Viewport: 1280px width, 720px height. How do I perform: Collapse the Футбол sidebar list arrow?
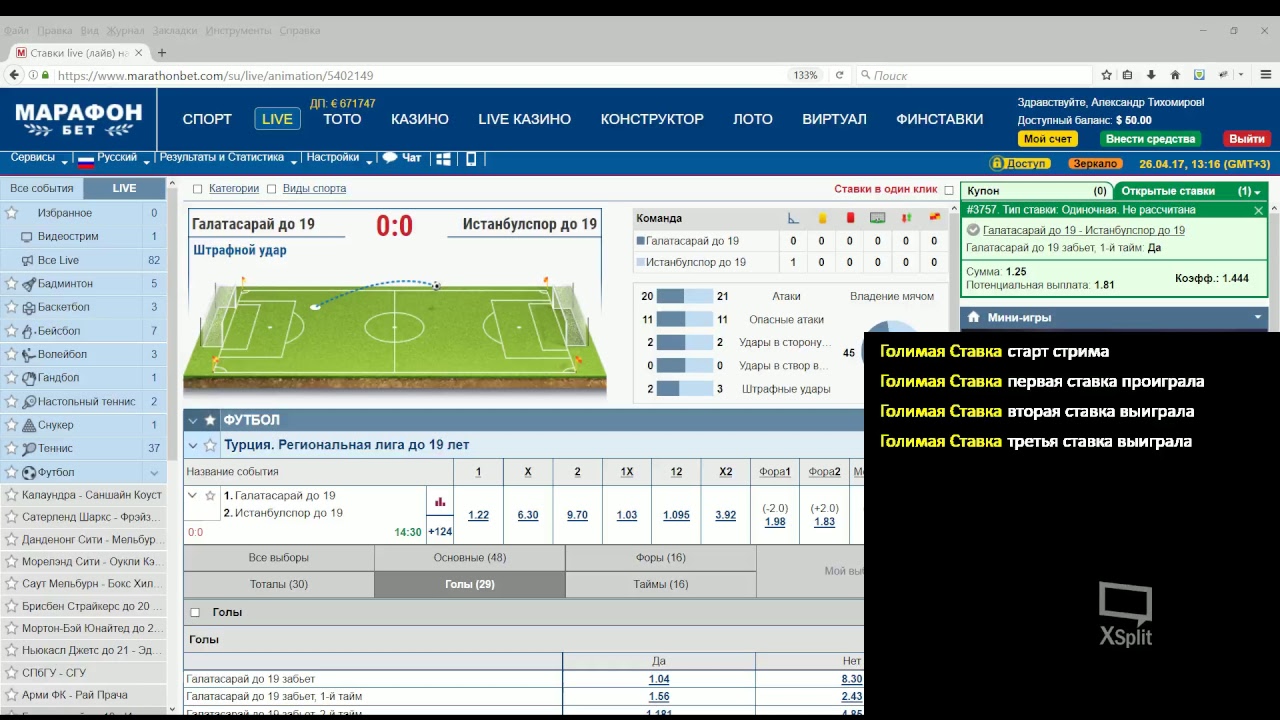[154, 473]
